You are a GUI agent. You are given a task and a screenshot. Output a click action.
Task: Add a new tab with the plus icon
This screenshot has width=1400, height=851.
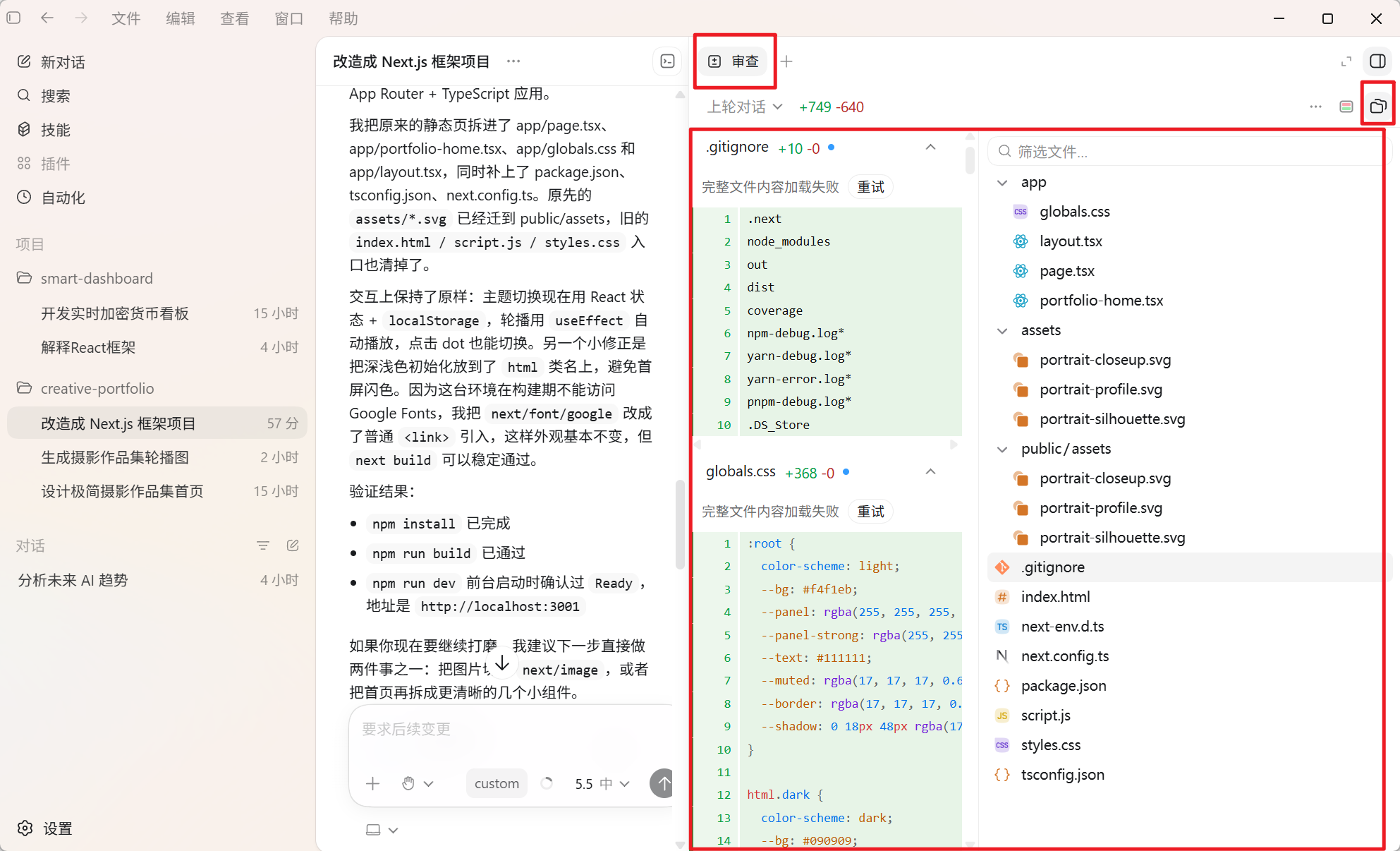point(786,61)
